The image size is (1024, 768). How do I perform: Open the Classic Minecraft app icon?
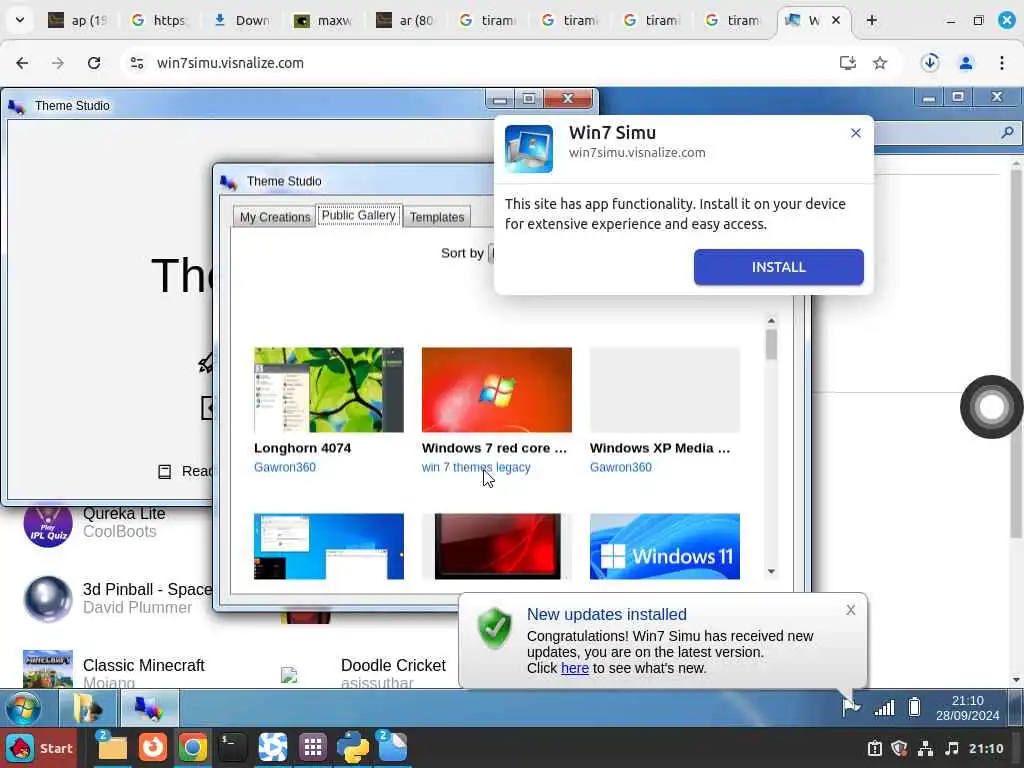48,669
